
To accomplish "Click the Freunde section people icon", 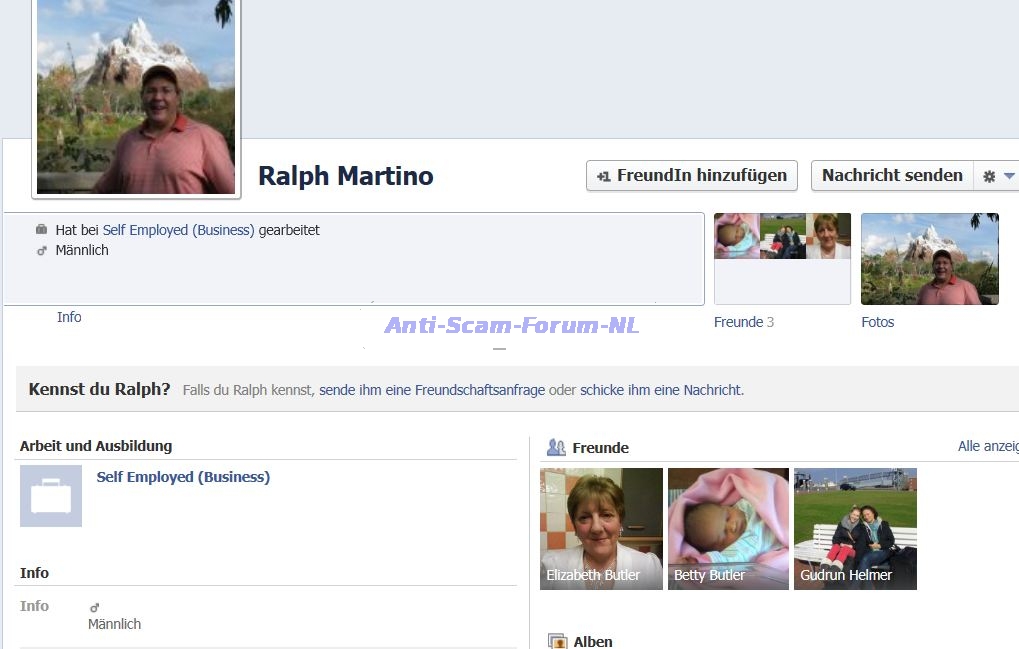I will point(556,447).
